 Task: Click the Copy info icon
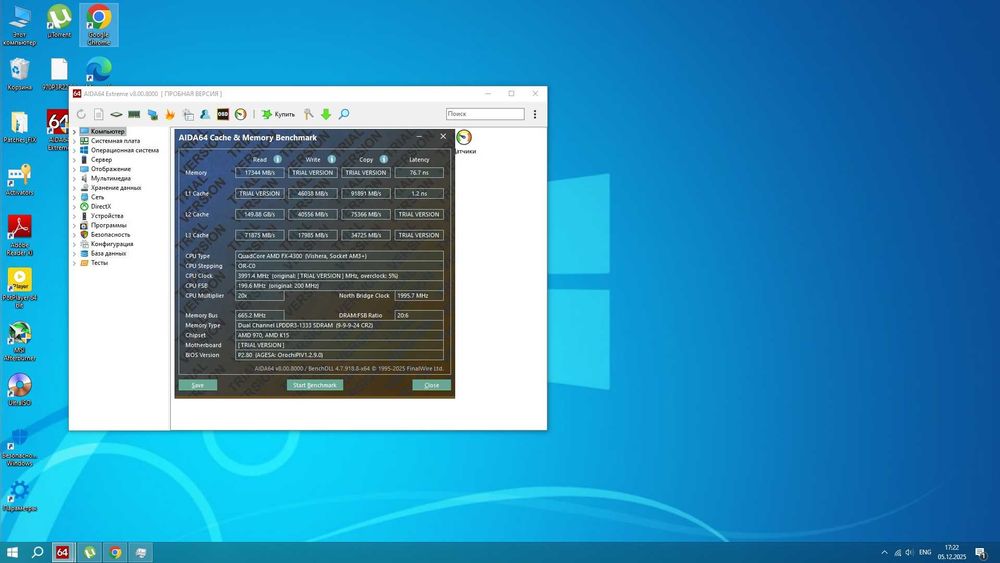tap(384, 159)
